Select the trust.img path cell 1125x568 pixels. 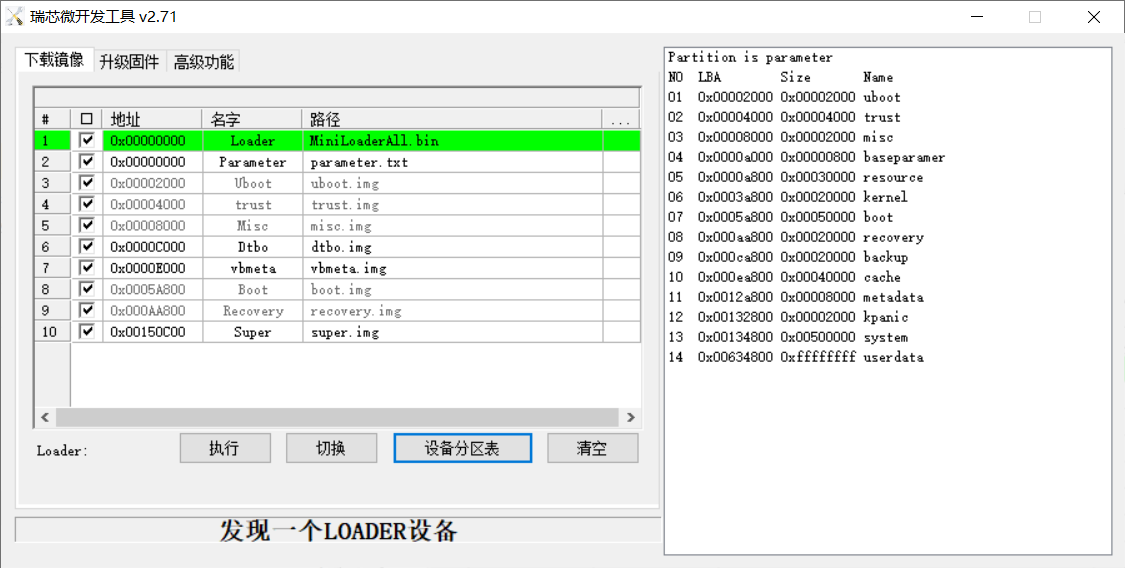[x=452, y=204]
